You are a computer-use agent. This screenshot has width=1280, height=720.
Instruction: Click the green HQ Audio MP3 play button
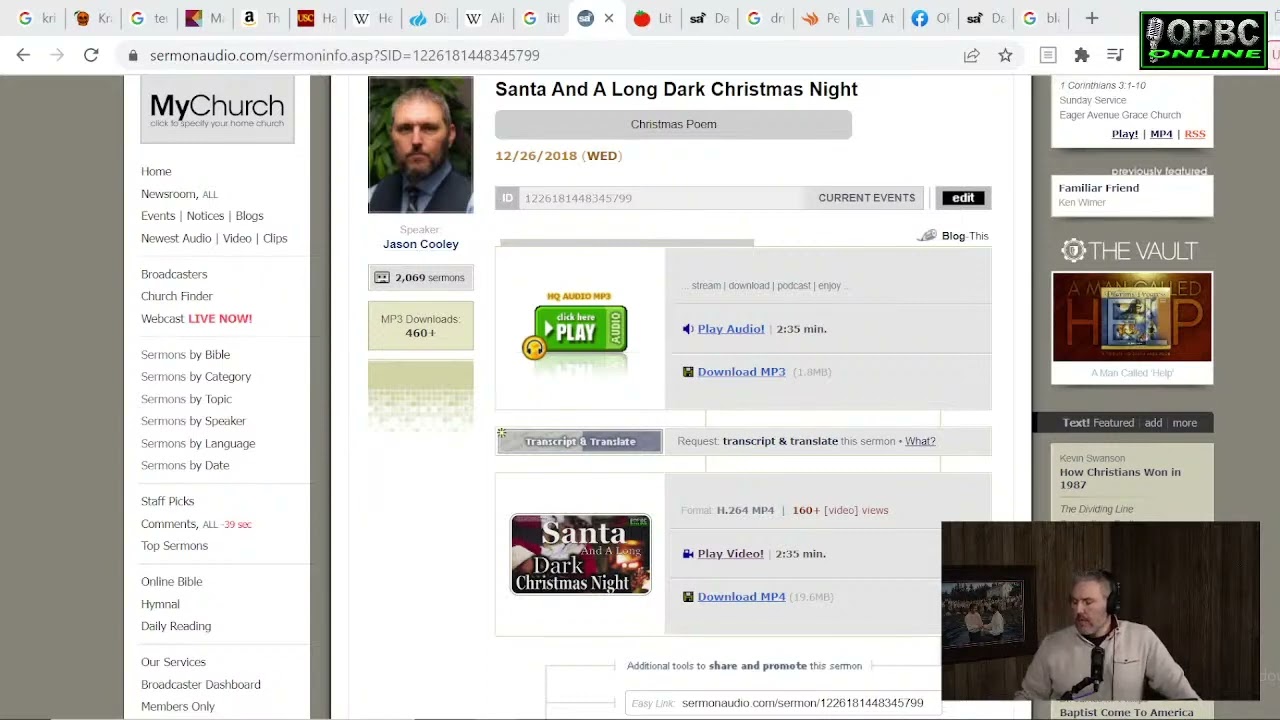[580, 328]
